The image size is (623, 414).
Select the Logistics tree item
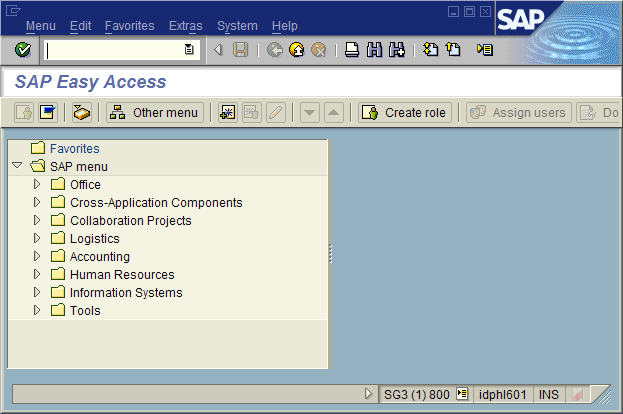(x=95, y=238)
